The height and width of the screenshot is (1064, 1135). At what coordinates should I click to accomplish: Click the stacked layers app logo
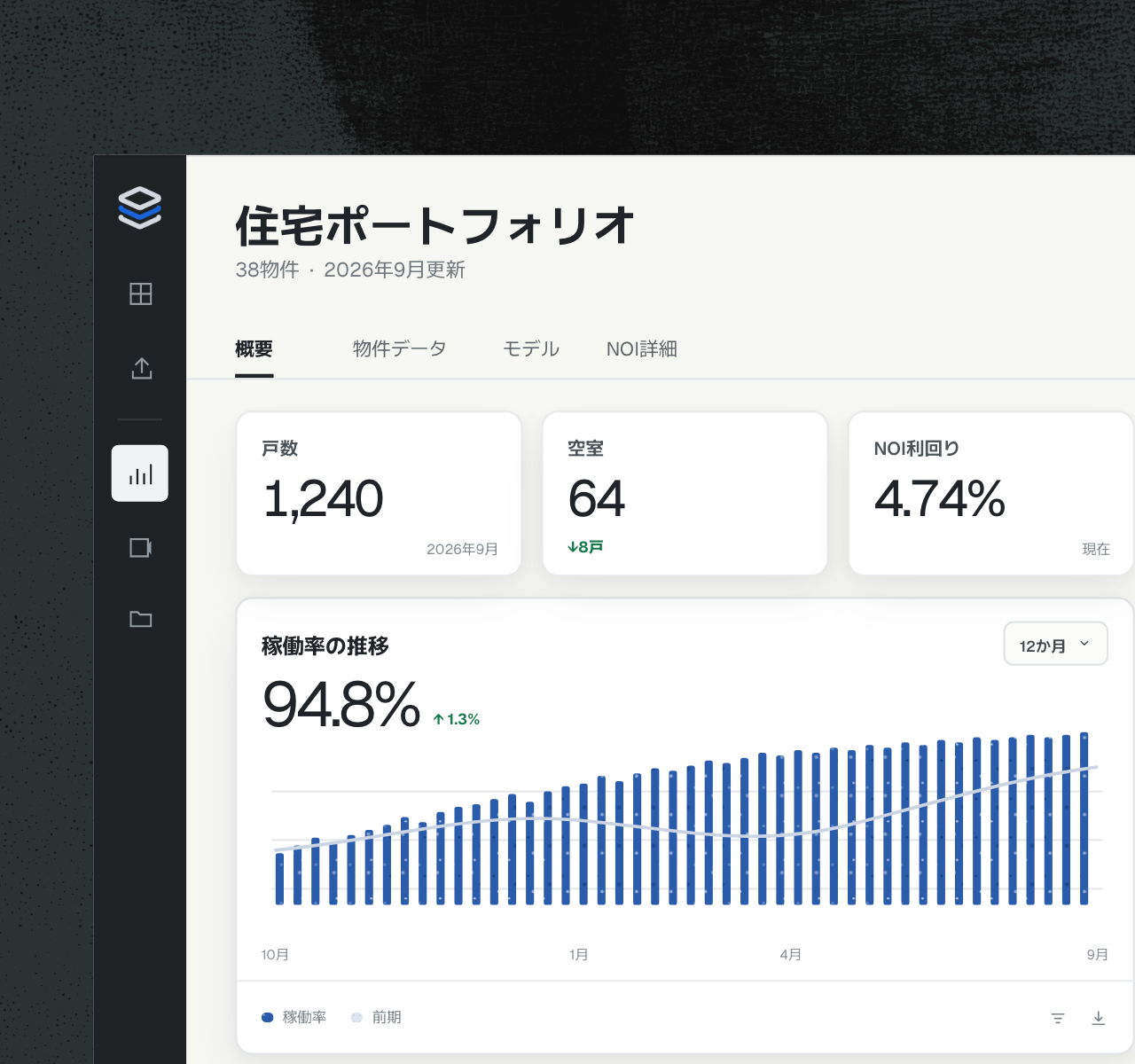tap(140, 208)
